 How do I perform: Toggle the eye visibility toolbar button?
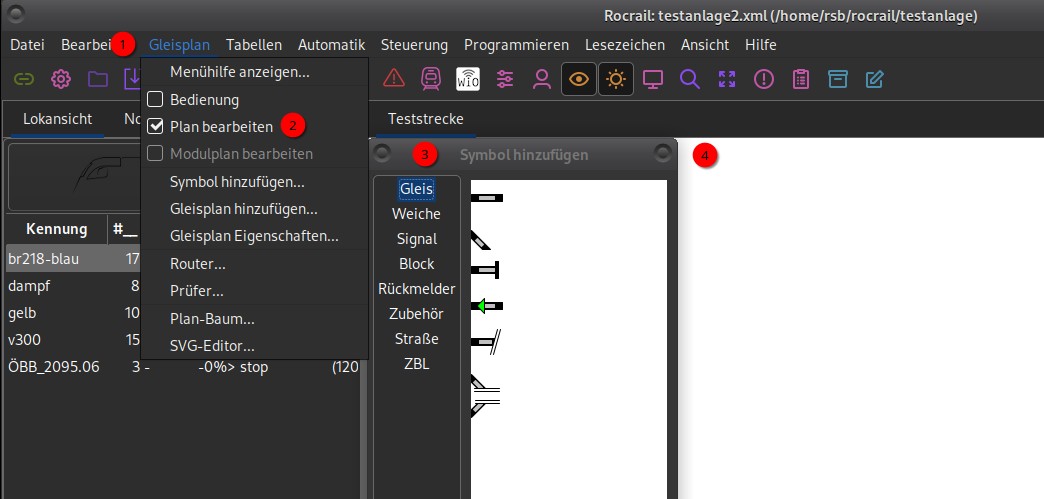pos(579,79)
